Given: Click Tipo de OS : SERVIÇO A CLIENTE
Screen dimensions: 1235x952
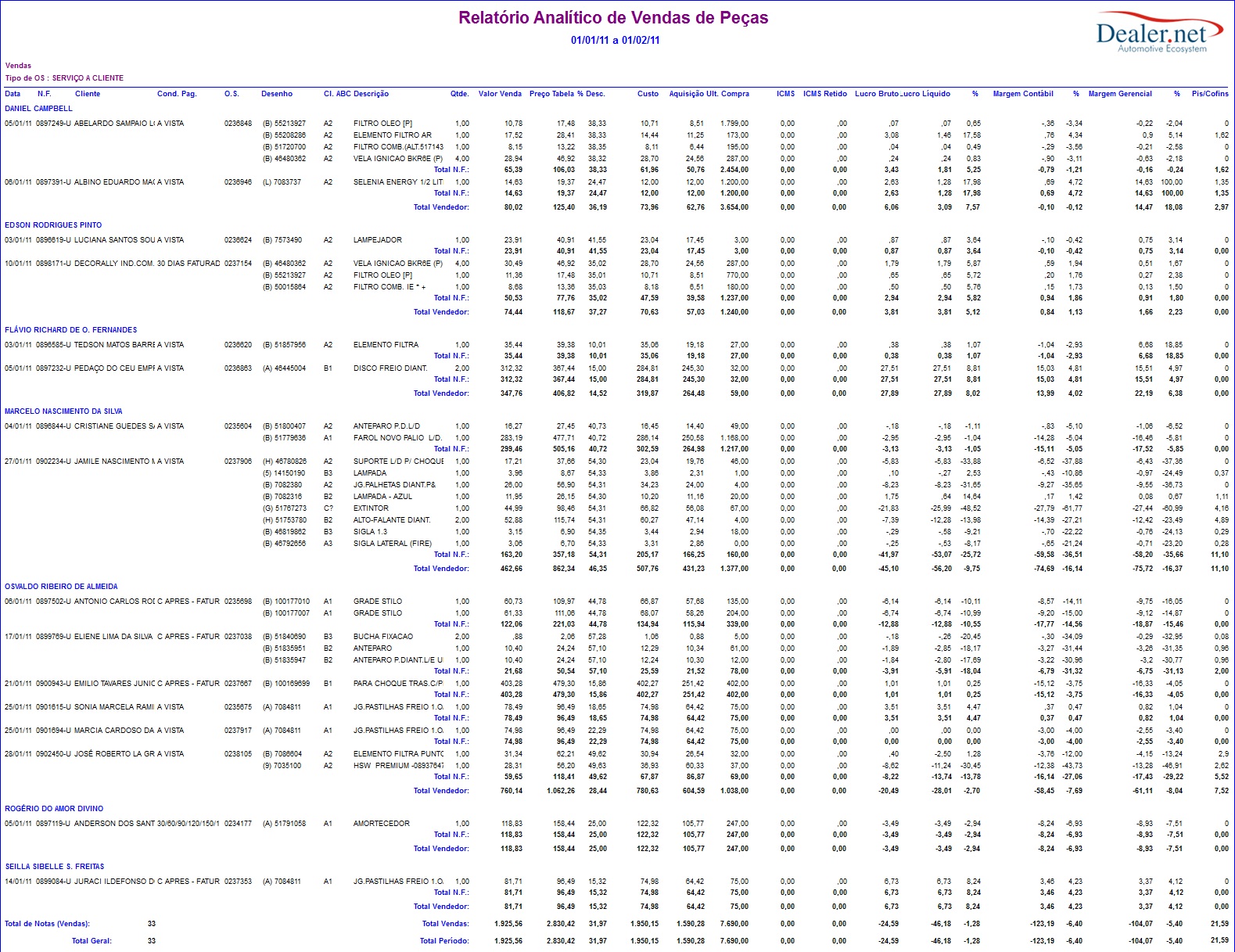Looking at the screenshot, I should 64,78.
